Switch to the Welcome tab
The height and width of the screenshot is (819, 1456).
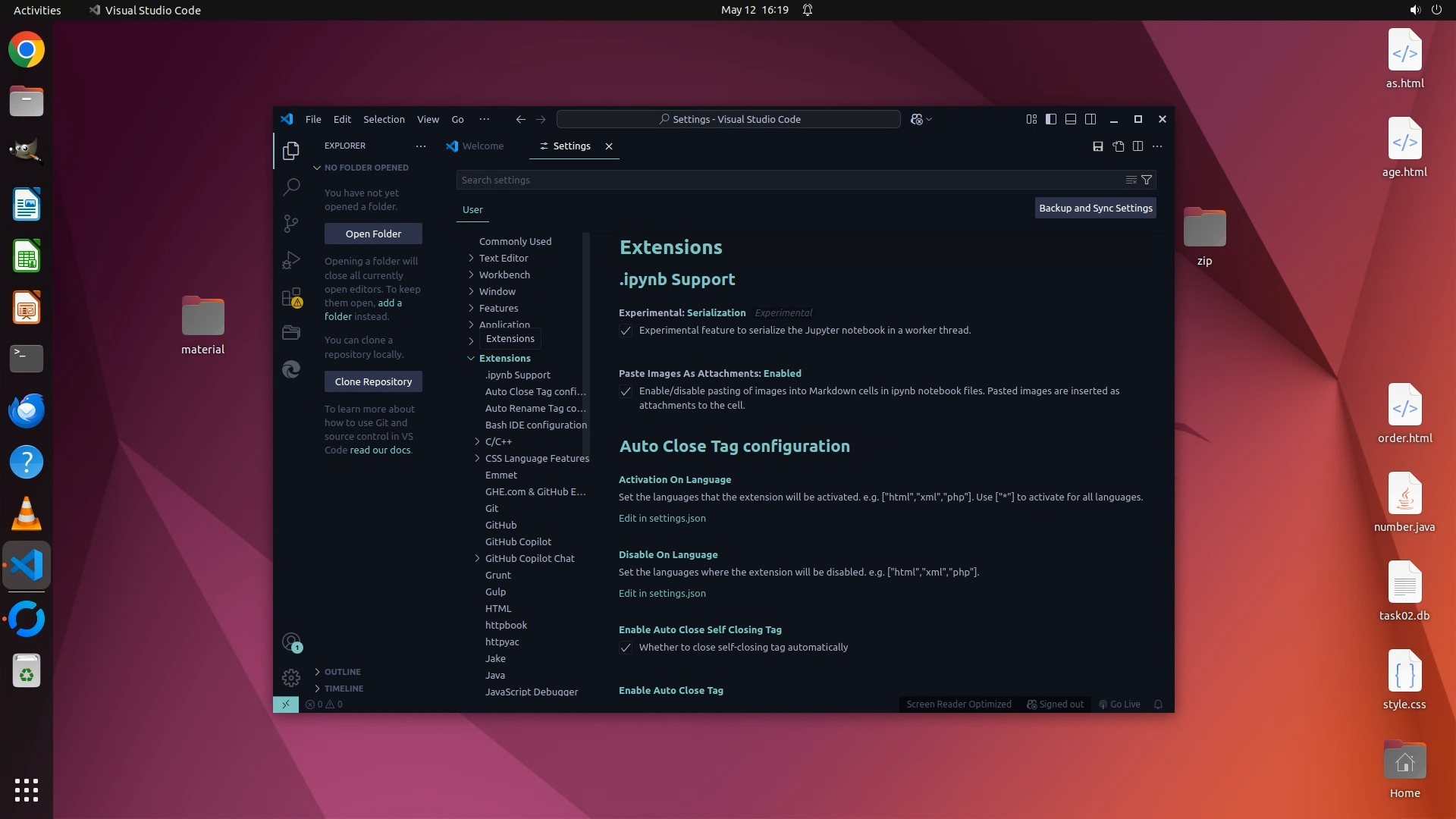tap(482, 146)
